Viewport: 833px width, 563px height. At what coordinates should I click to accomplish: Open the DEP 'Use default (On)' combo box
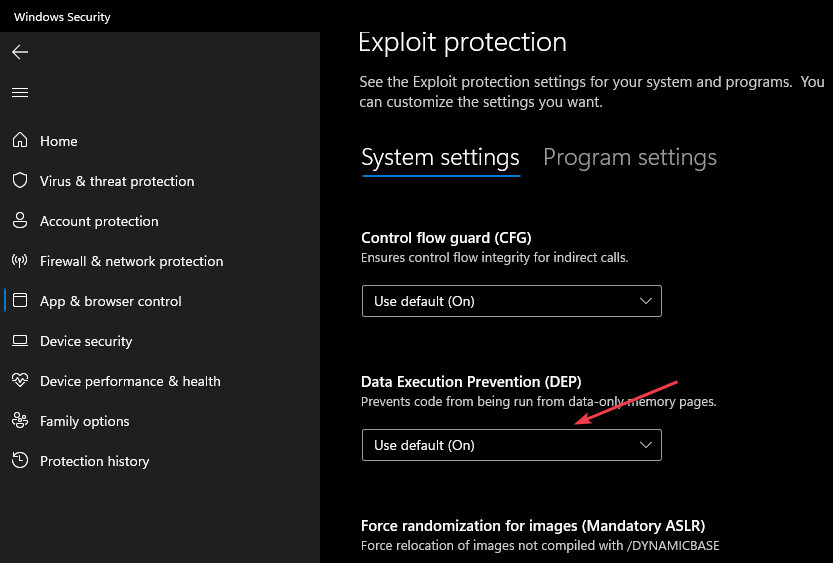coord(512,445)
